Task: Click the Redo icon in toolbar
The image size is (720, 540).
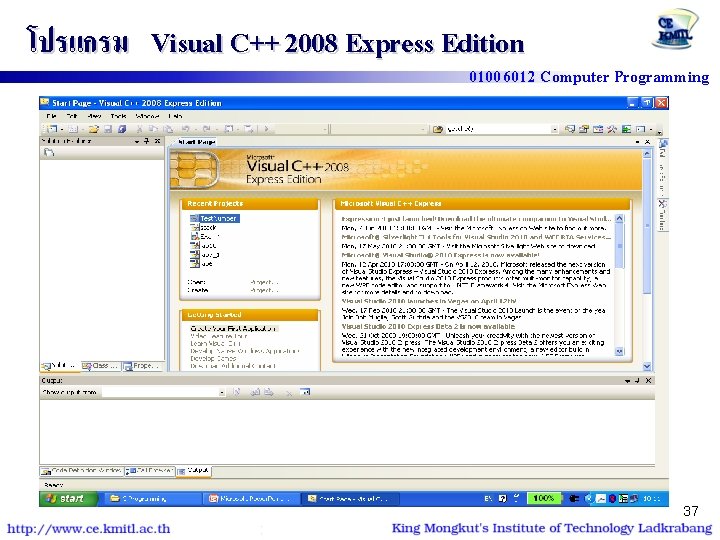Action: (x=206, y=129)
